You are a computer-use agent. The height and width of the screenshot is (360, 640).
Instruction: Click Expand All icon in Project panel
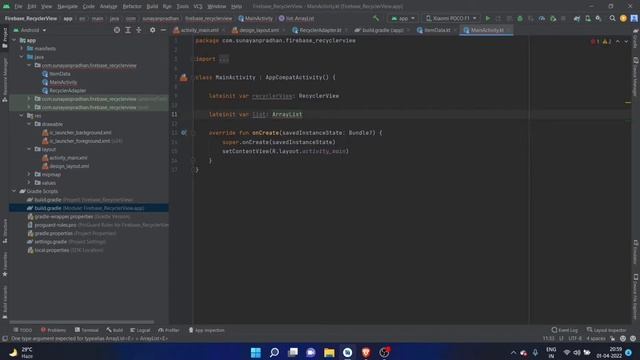(x=128, y=30)
